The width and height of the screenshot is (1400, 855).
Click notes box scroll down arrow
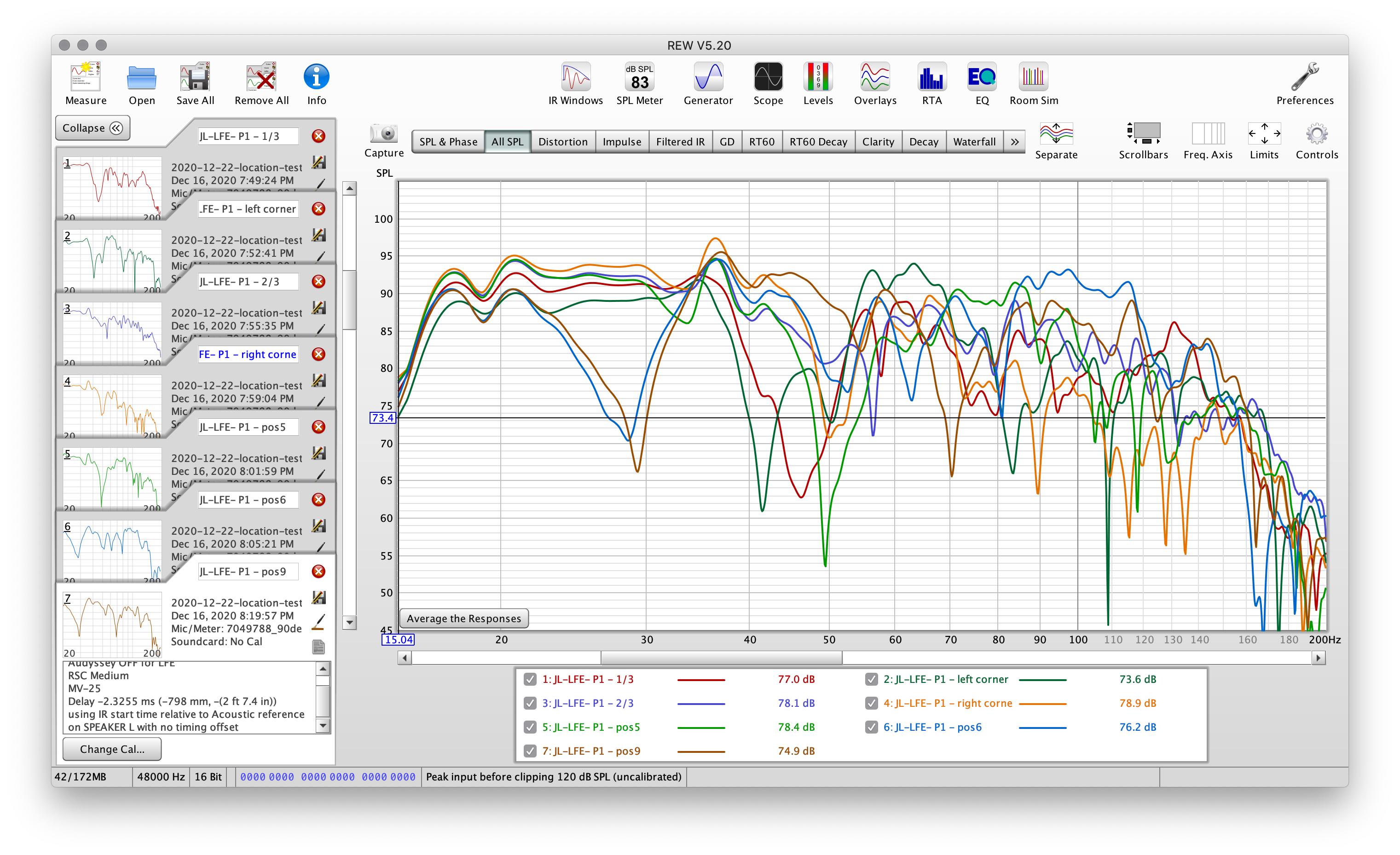tap(323, 726)
